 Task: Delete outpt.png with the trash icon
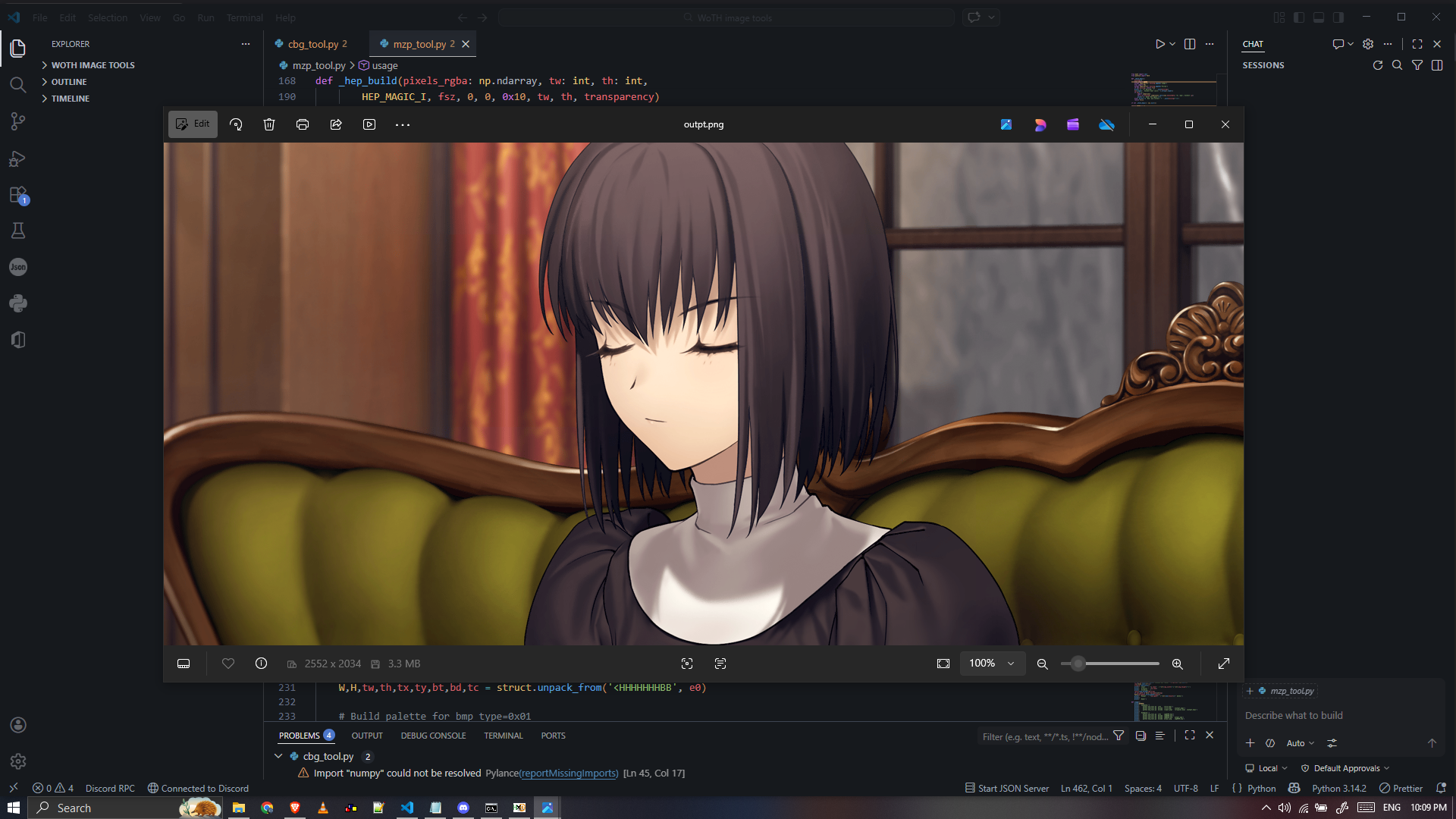coord(269,124)
